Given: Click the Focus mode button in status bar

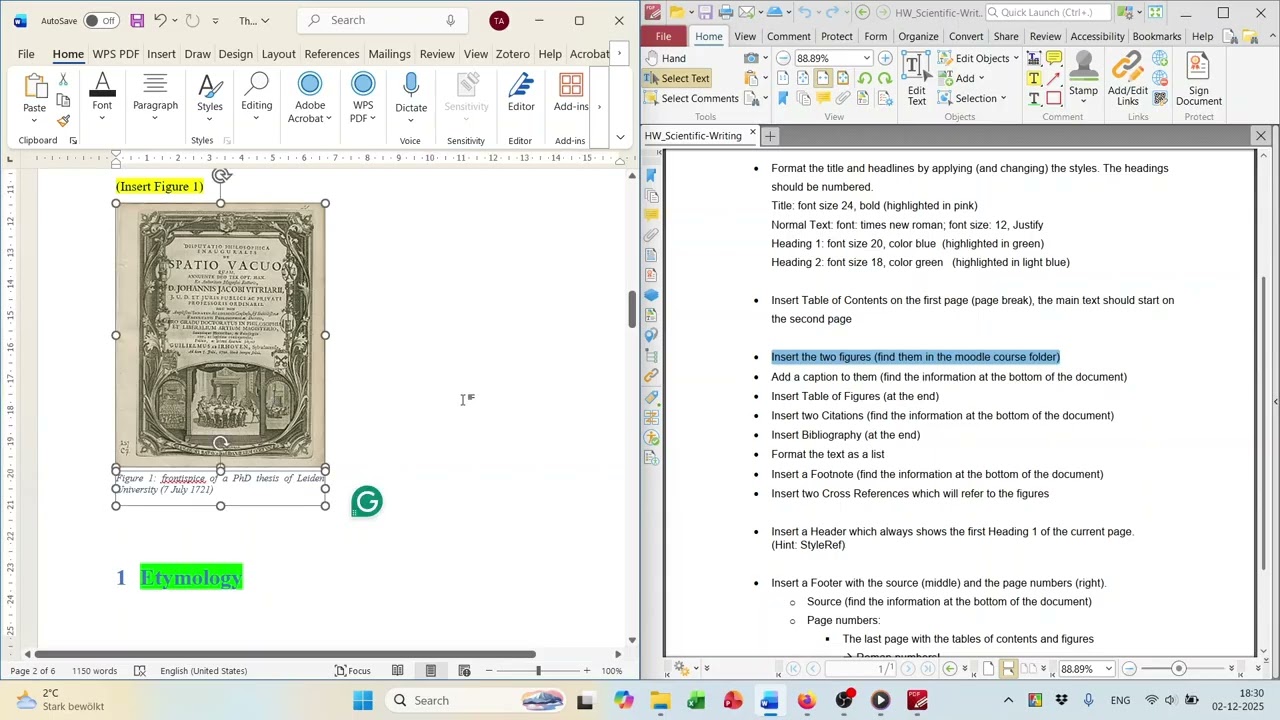Looking at the screenshot, I should (352, 671).
